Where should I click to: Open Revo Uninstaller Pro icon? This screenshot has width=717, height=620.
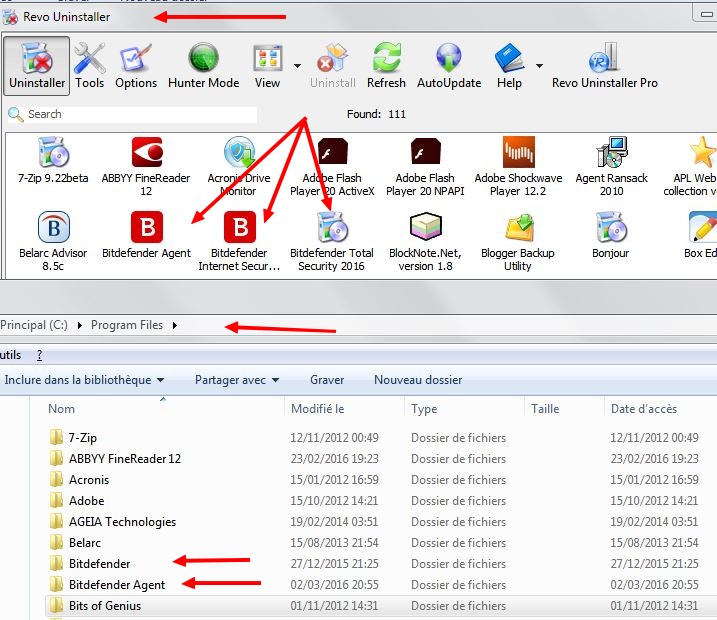(605, 66)
